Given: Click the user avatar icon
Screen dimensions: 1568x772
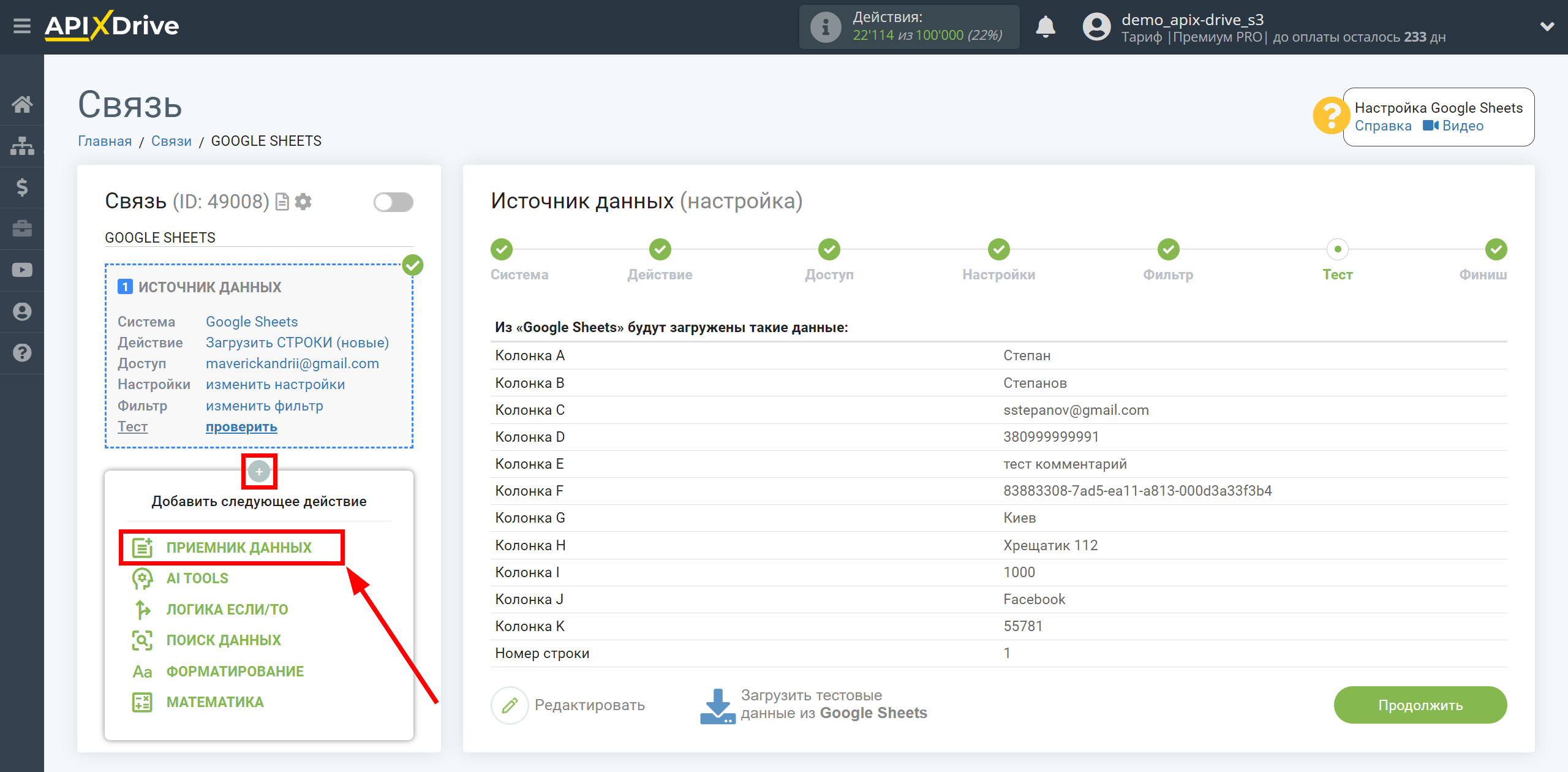Looking at the screenshot, I should pos(1096,27).
